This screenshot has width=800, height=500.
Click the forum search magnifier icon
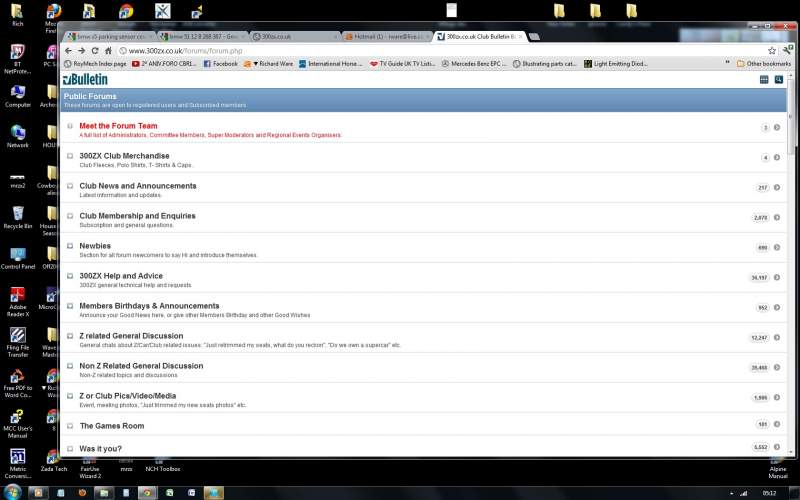(778, 79)
